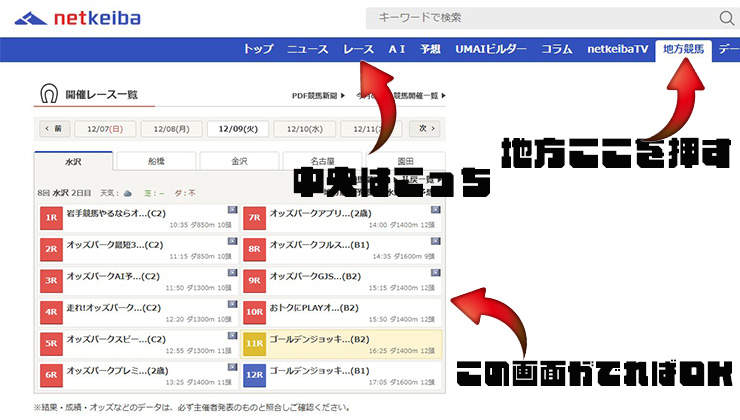The height and width of the screenshot is (420, 740).
Task: Select date 12/10(水)
Action: coord(303,129)
